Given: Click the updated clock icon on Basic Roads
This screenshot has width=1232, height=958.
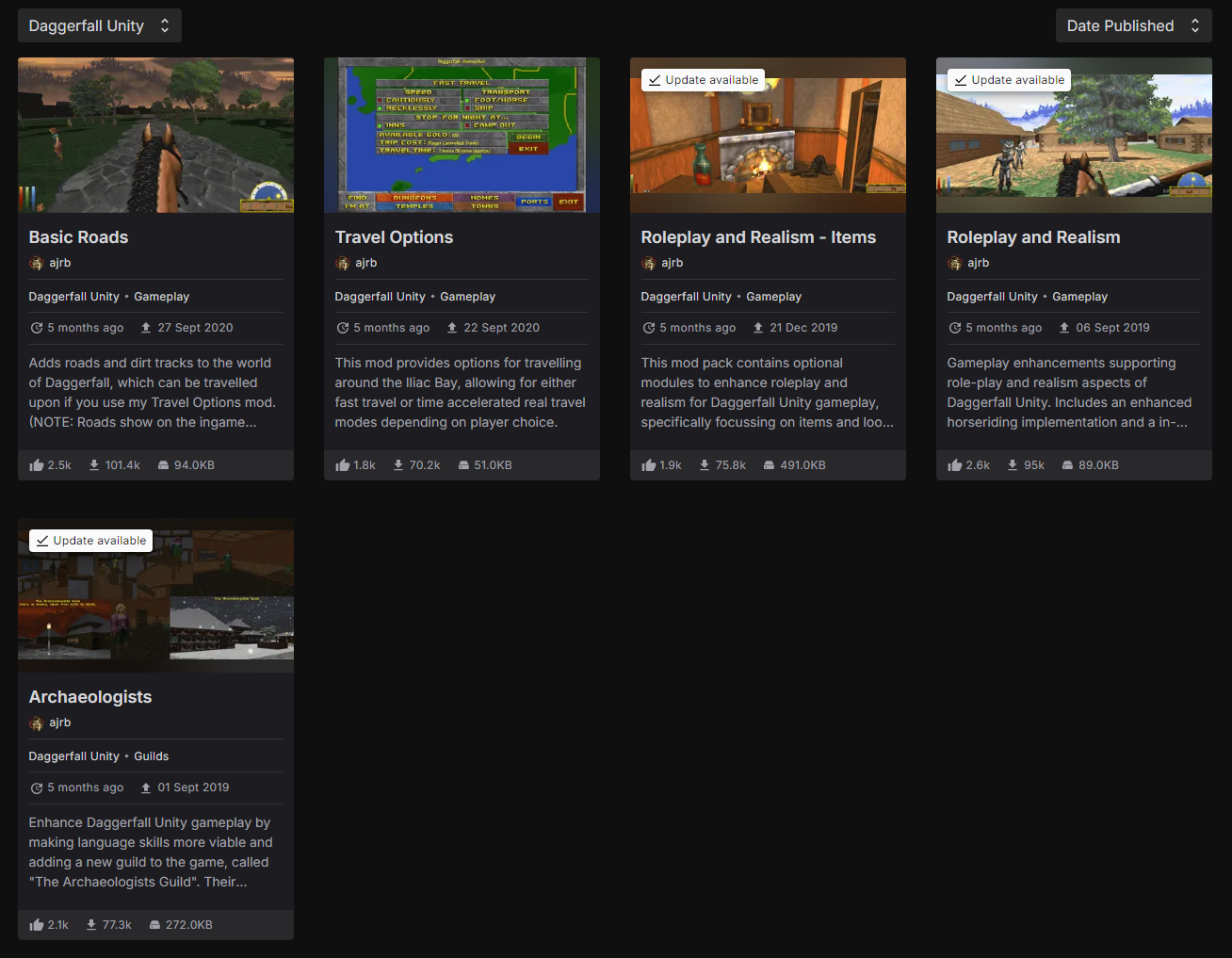Looking at the screenshot, I should pos(37,328).
